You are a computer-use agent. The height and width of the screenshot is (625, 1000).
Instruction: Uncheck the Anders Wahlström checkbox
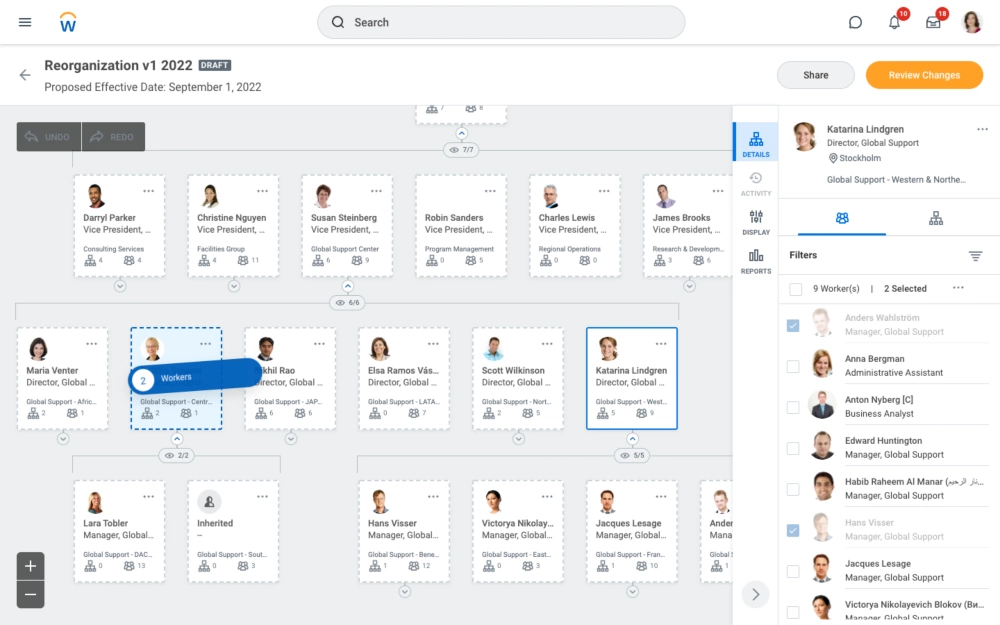[x=793, y=325]
